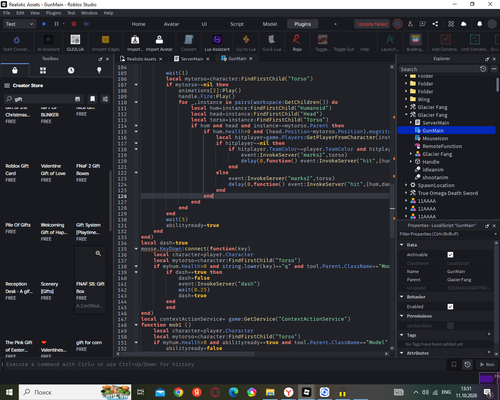Open the Avatar ribbon tab
Screen dimensions: 500x400
[x=171, y=24]
